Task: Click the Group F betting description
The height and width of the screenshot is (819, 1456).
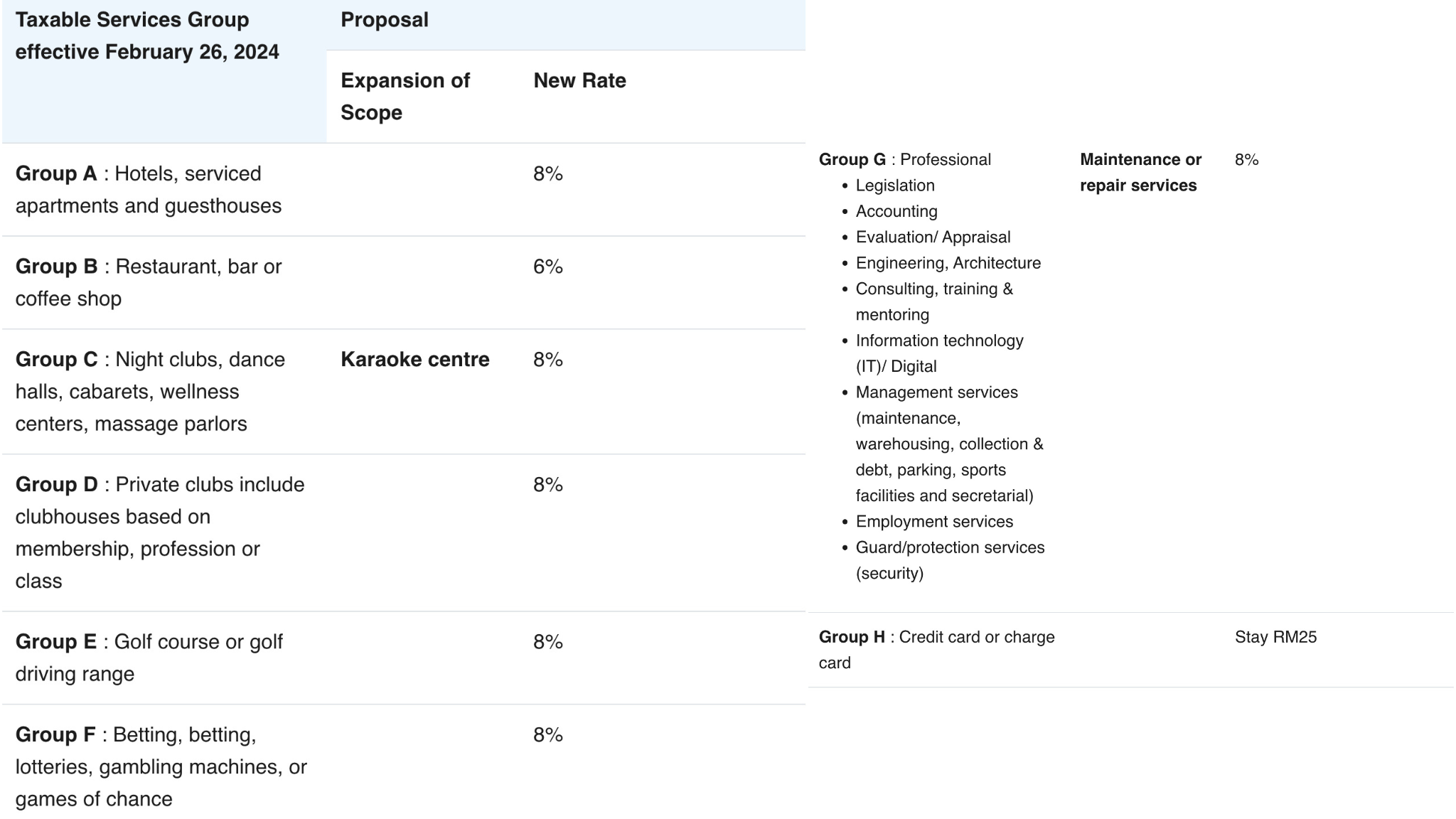Action: tap(161, 766)
